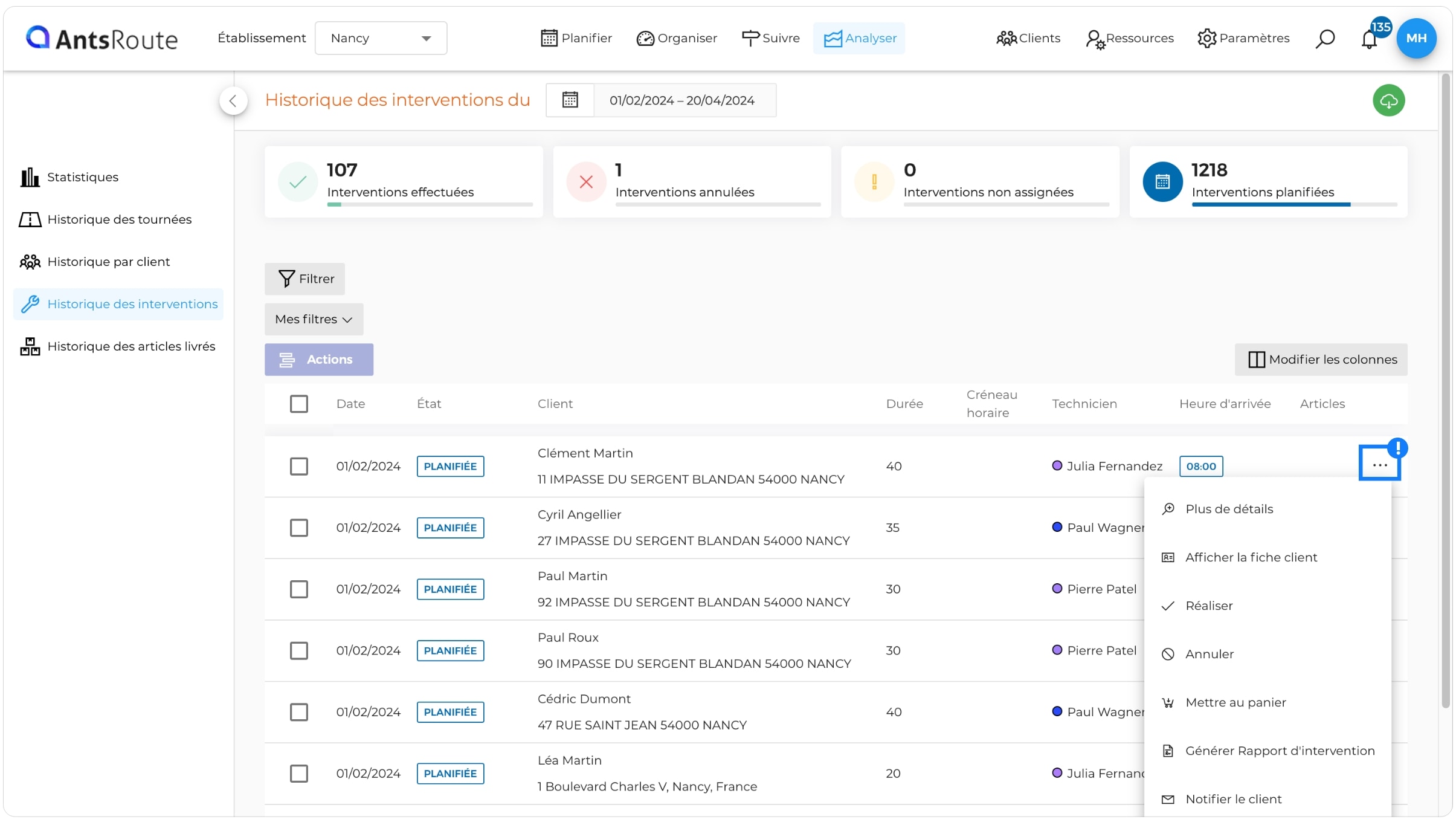Switch to the Organiser tab
The width and height of the screenshot is (1456, 825).
[x=676, y=38]
